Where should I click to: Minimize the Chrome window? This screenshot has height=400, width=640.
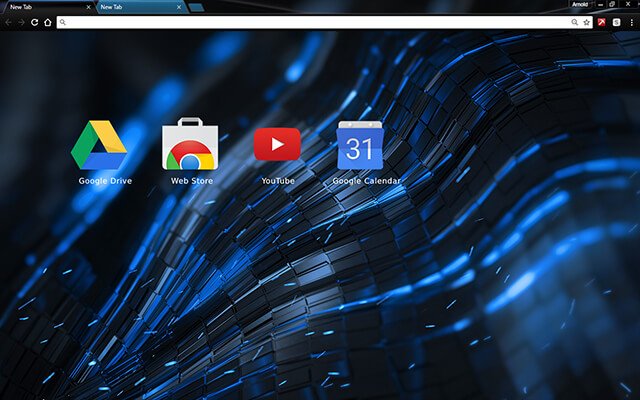(x=600, y=4)
